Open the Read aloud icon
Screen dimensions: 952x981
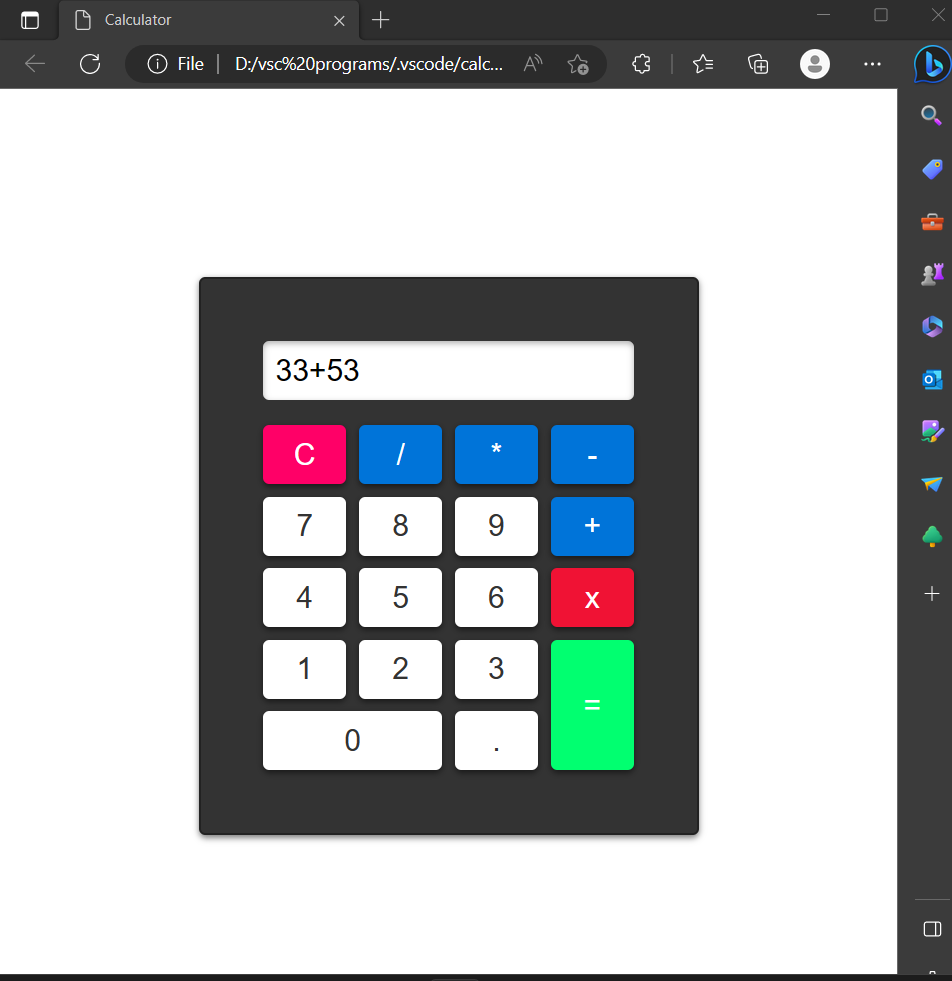click(x=533, y=64)
